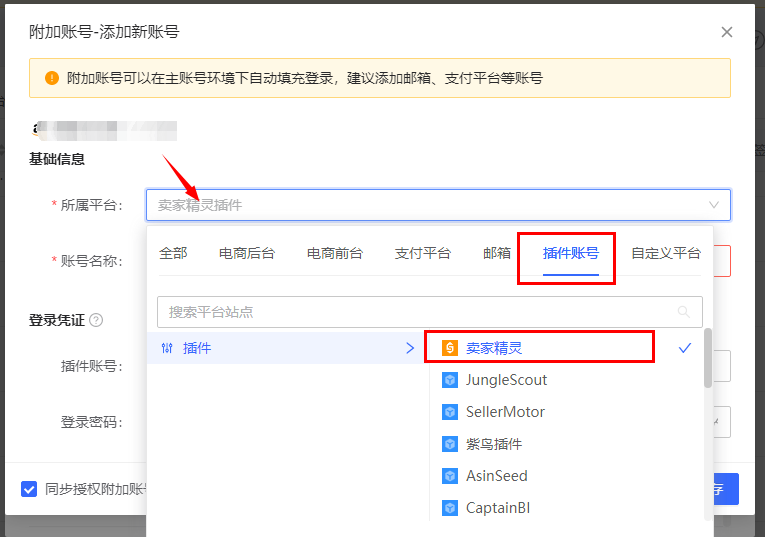Select the 插件 category row
765x537 pixels.
pos(286,348)
